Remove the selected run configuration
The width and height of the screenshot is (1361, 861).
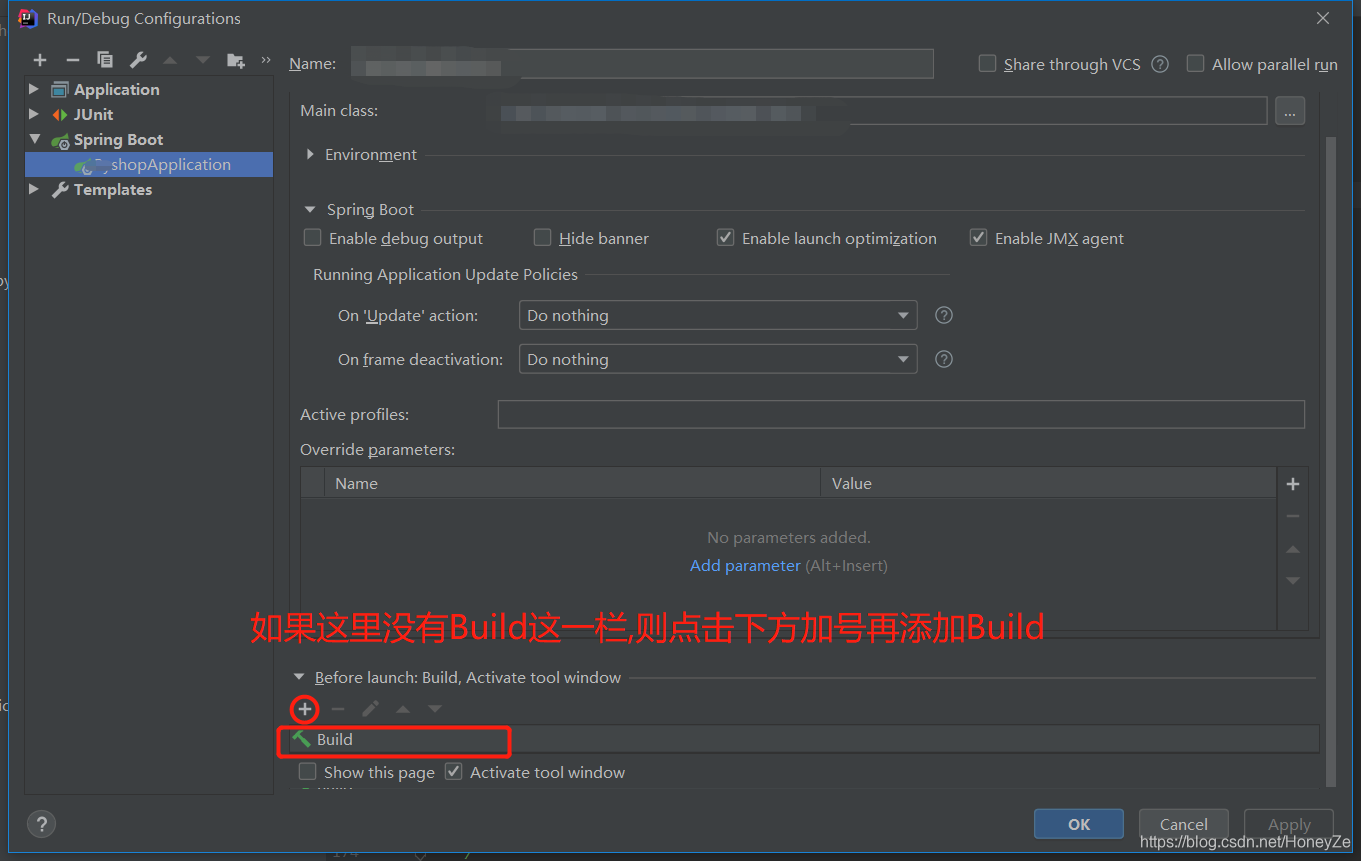pyautogui.click(x=72, y=60)
